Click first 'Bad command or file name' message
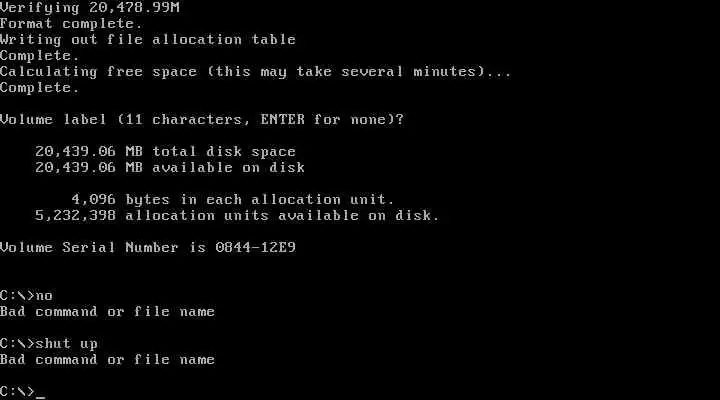Image resolution: width=720 pixels, height=400 pixels. pos(107,312)
